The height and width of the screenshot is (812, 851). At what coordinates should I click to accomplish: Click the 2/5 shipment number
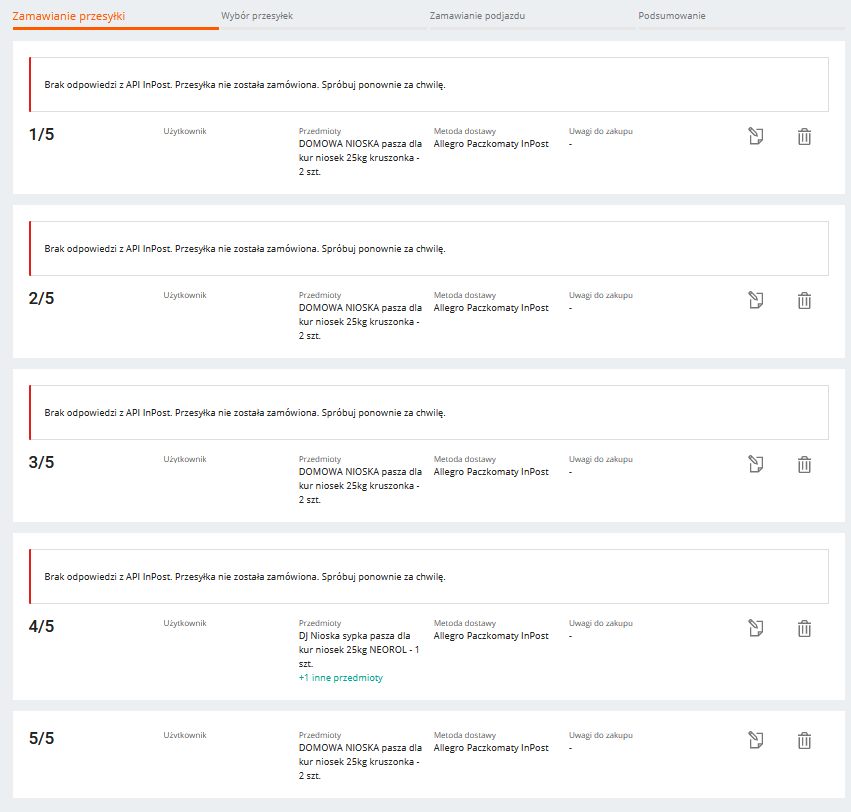click(x=41, y=299)
